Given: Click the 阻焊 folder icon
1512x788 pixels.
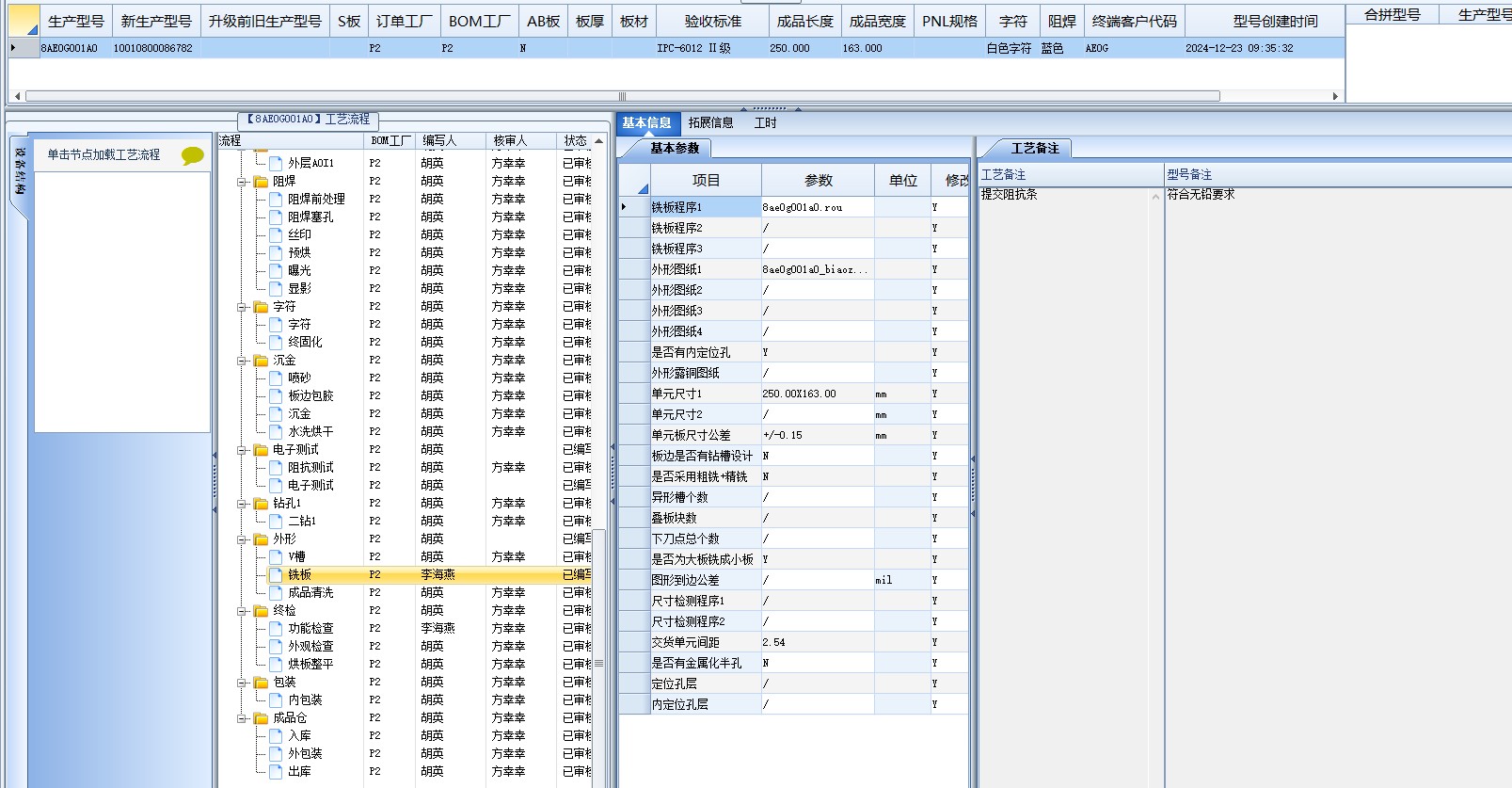Looking at the screenshot, I should point(261,182).
